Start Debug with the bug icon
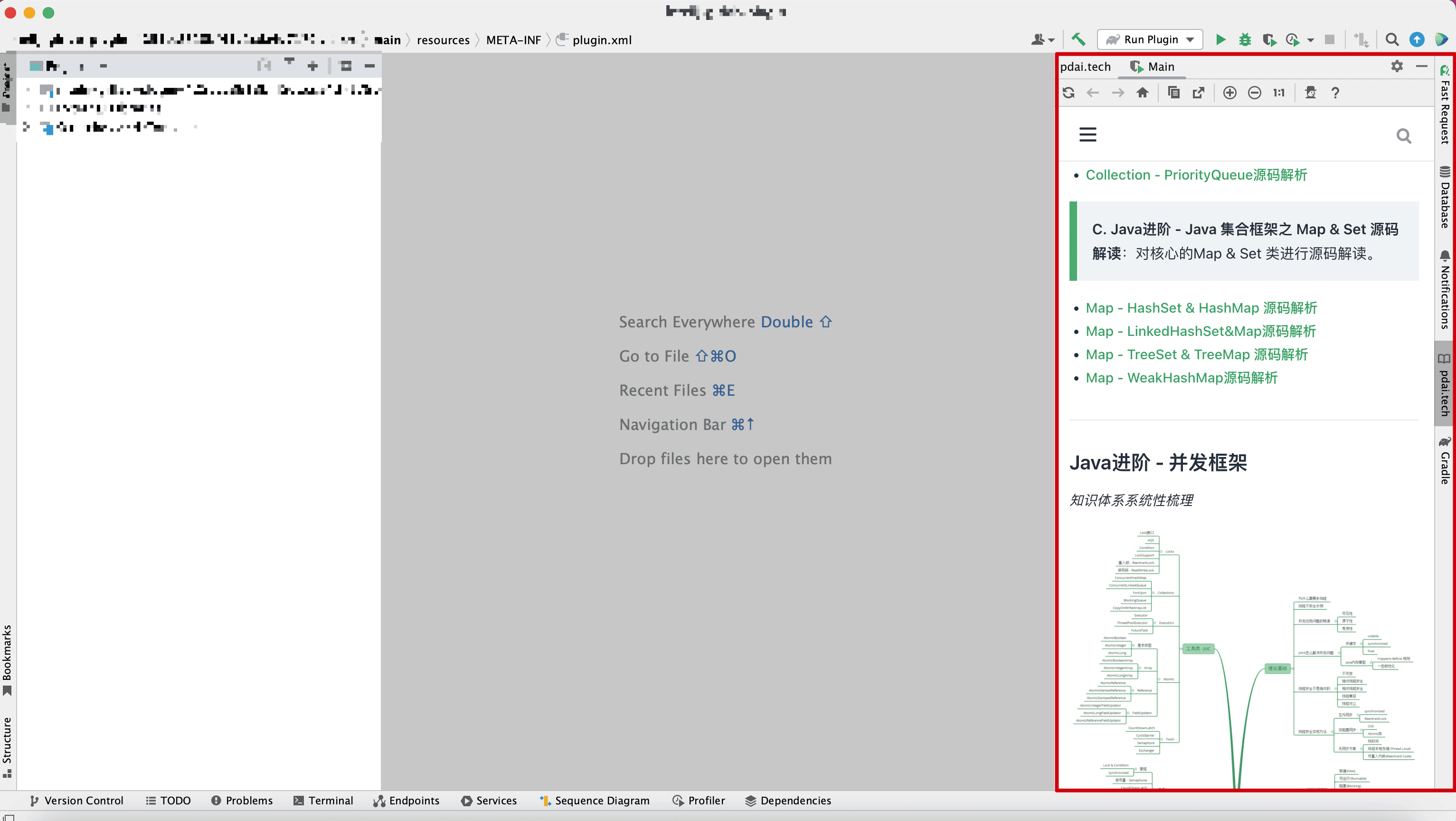The image size is (1456, 821). point(1245,39)
